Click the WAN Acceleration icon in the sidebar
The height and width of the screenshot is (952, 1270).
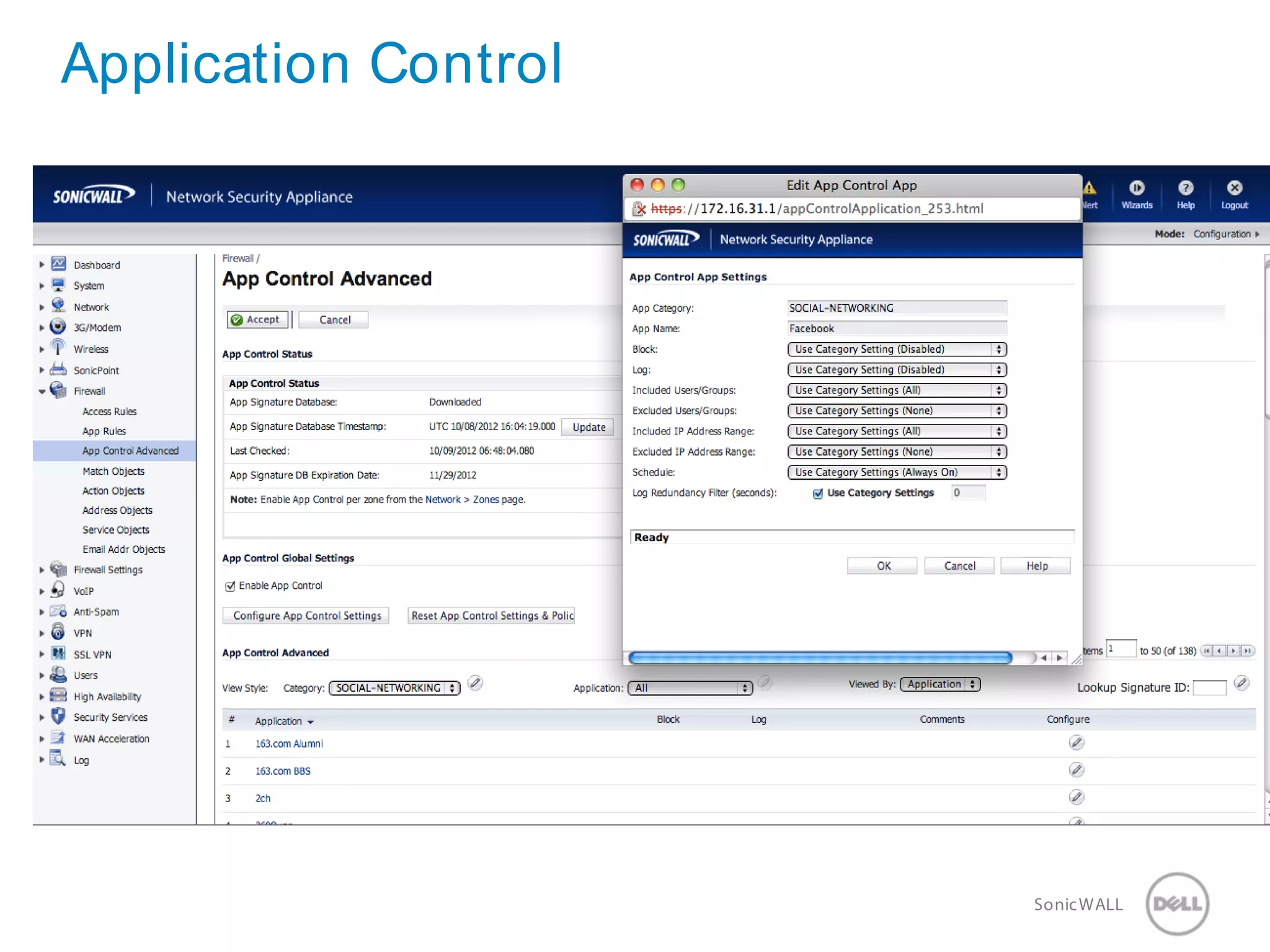tap(58, 738)
